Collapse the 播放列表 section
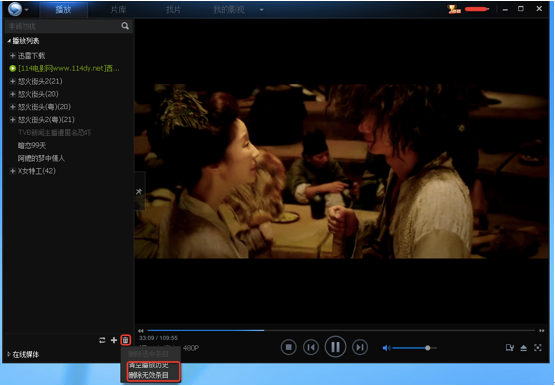Image resolution: width=555 pixels, height=386 pixels. coord(9,41)
